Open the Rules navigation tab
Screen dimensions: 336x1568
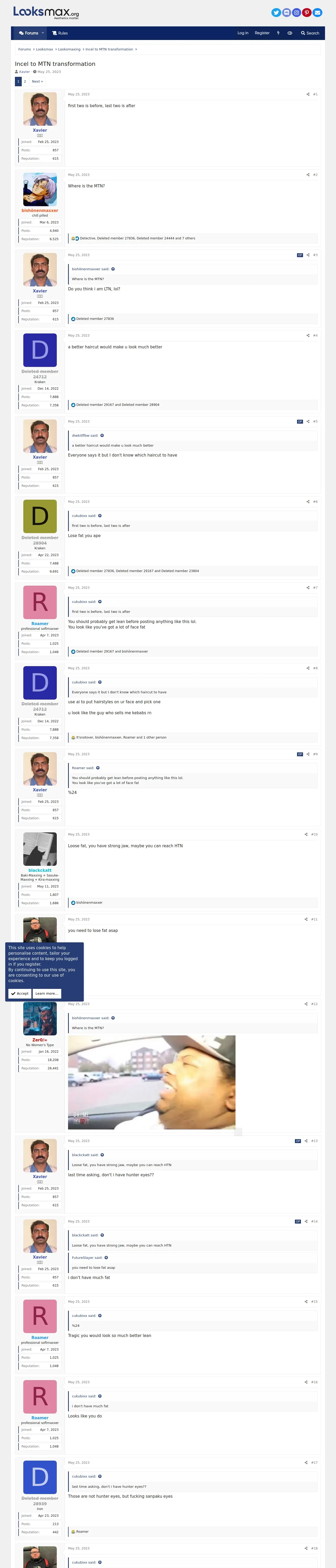(60, 33)
